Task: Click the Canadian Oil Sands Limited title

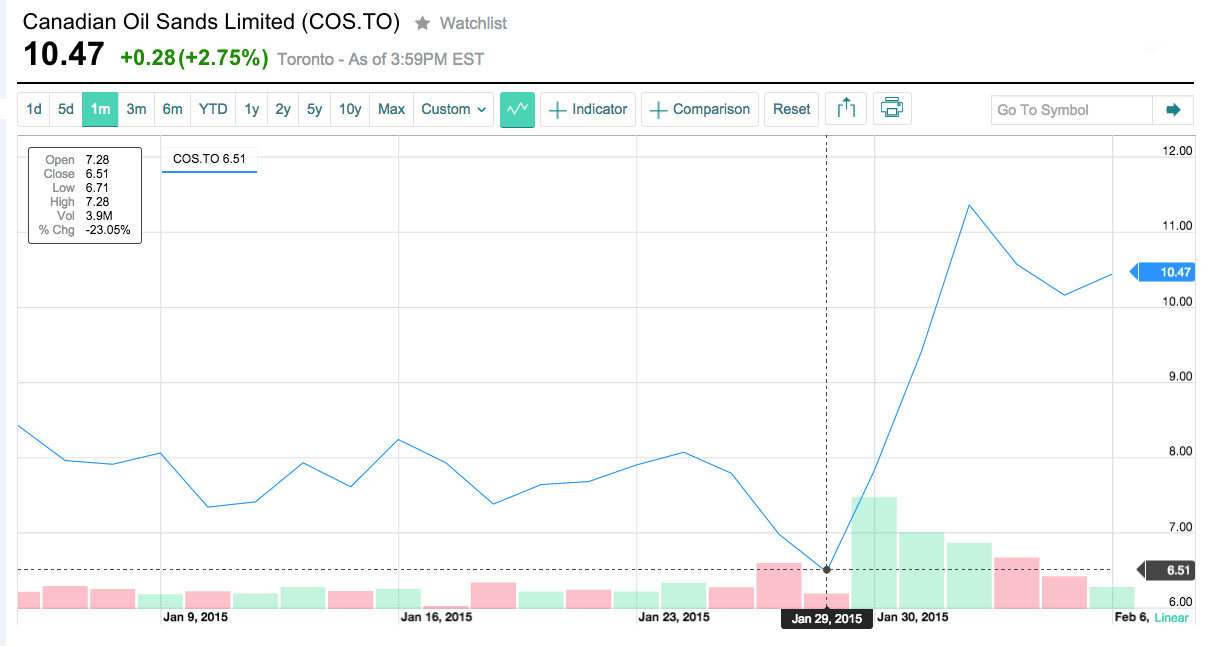Action: [211, 22]
